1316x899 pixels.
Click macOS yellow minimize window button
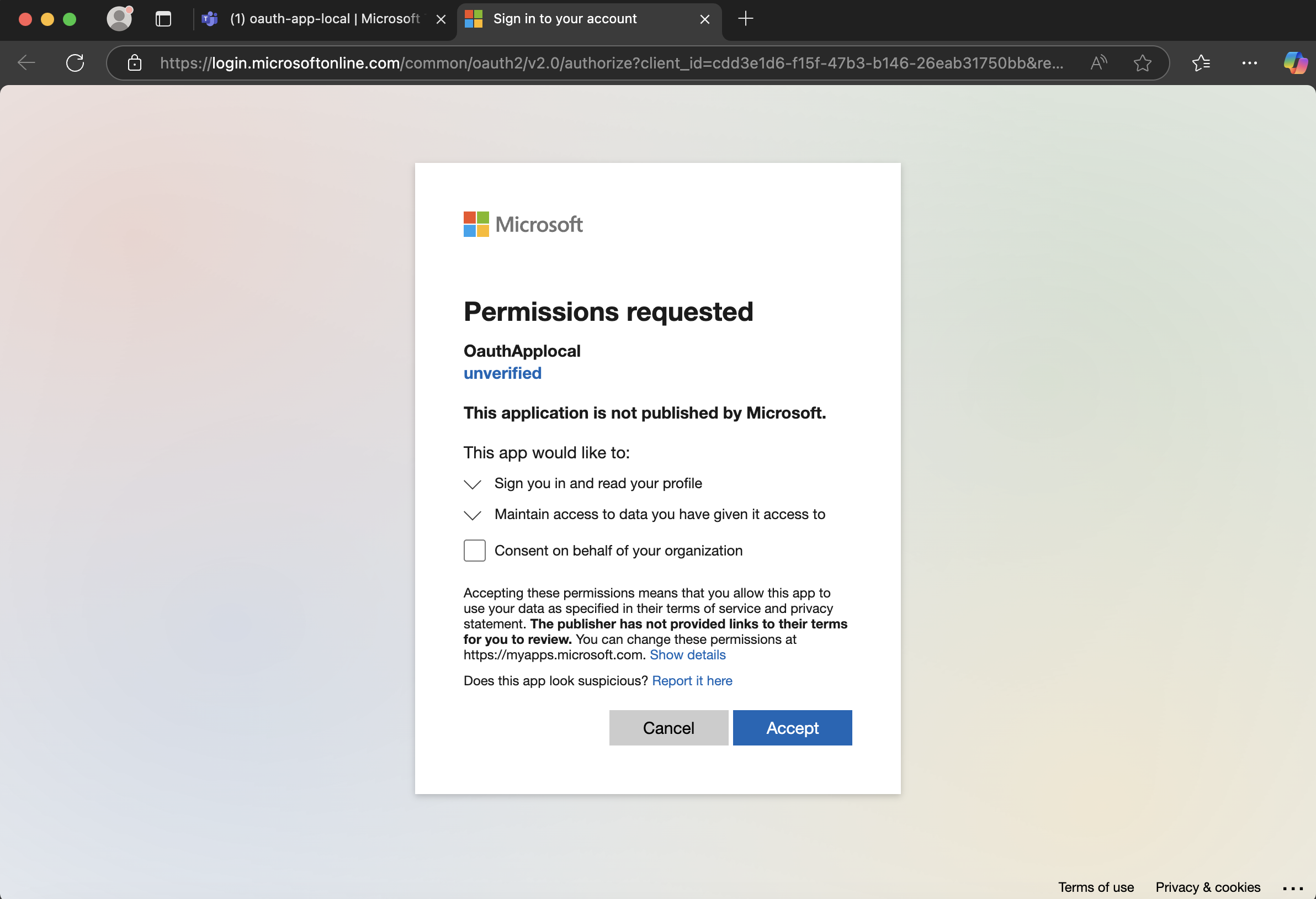pos(47,19)
